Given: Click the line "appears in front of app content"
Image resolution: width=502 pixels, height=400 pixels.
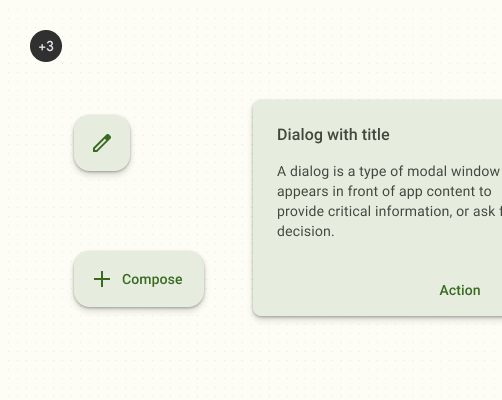Looking at the screenshot, I should pyautogui.click(x=384, y=191).
